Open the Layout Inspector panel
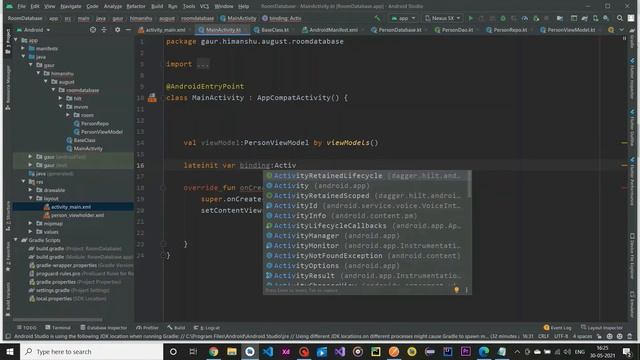 pyautogui.click(x=602, y=327)
